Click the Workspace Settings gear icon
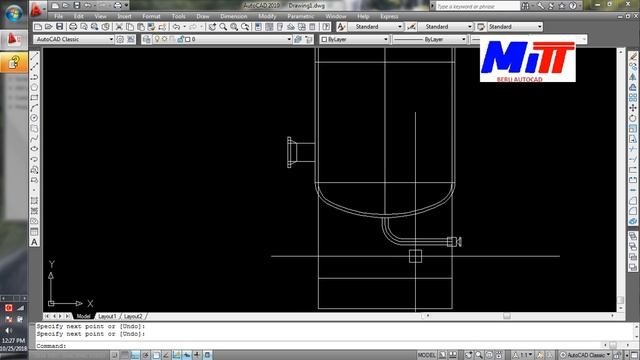 coord(120,39)
